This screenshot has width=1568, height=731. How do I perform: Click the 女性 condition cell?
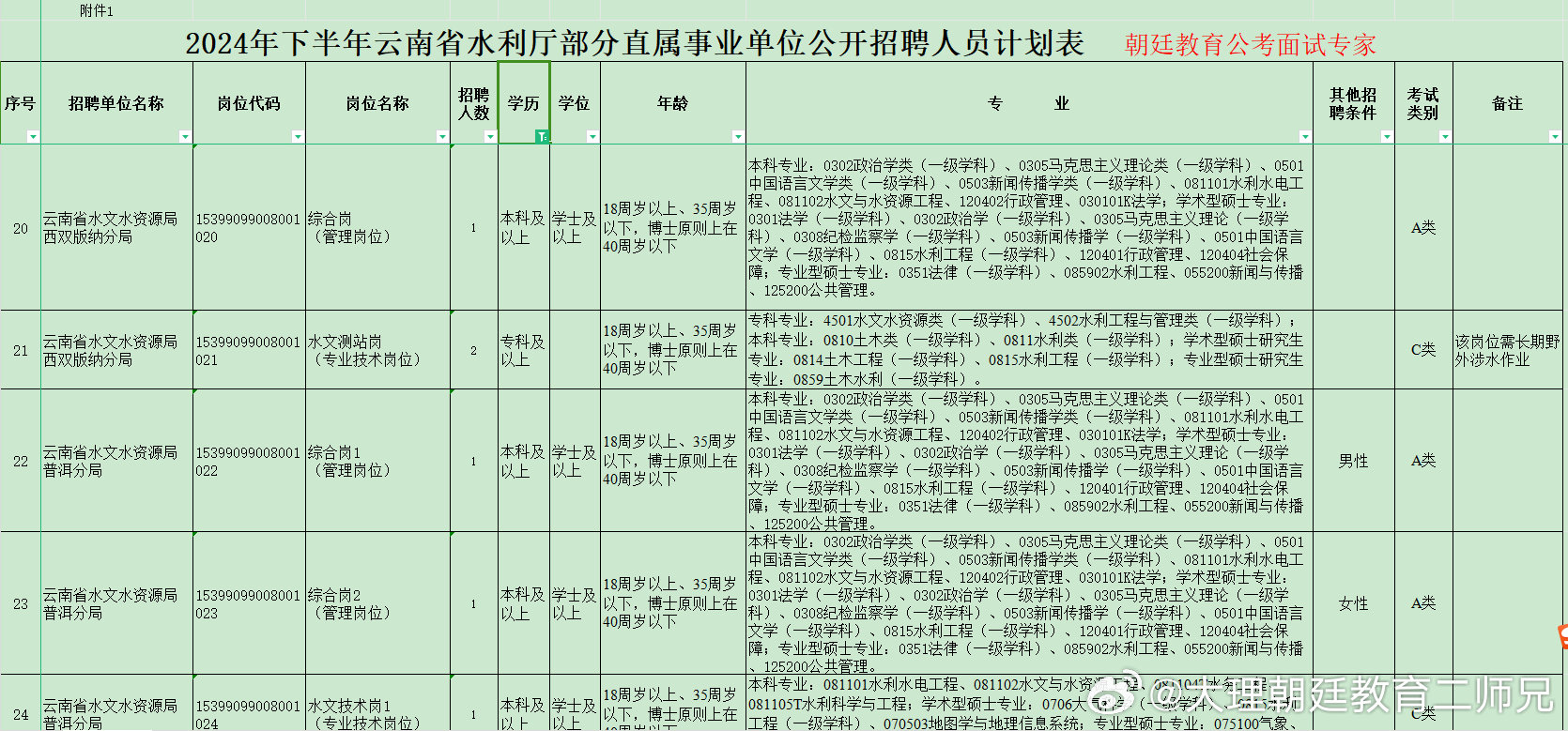(1354, 603)
